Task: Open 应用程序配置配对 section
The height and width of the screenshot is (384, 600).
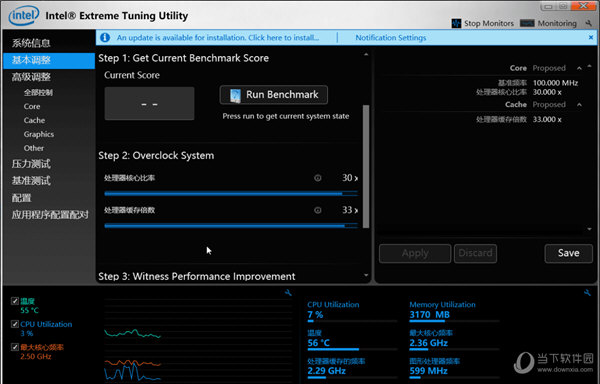Action: click(x=50, y=215)
